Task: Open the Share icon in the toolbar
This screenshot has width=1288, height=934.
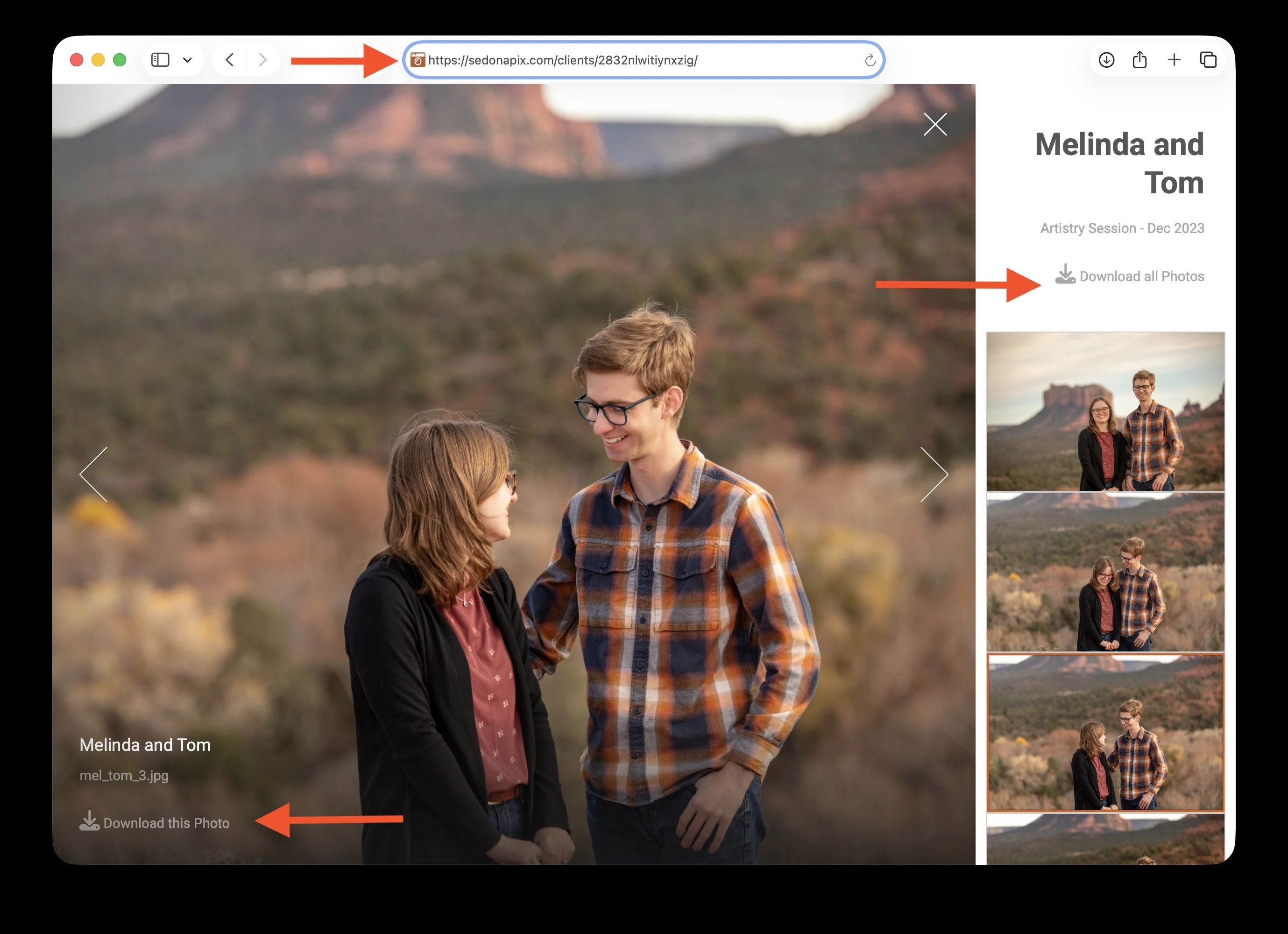Action: pos(1140,59)
